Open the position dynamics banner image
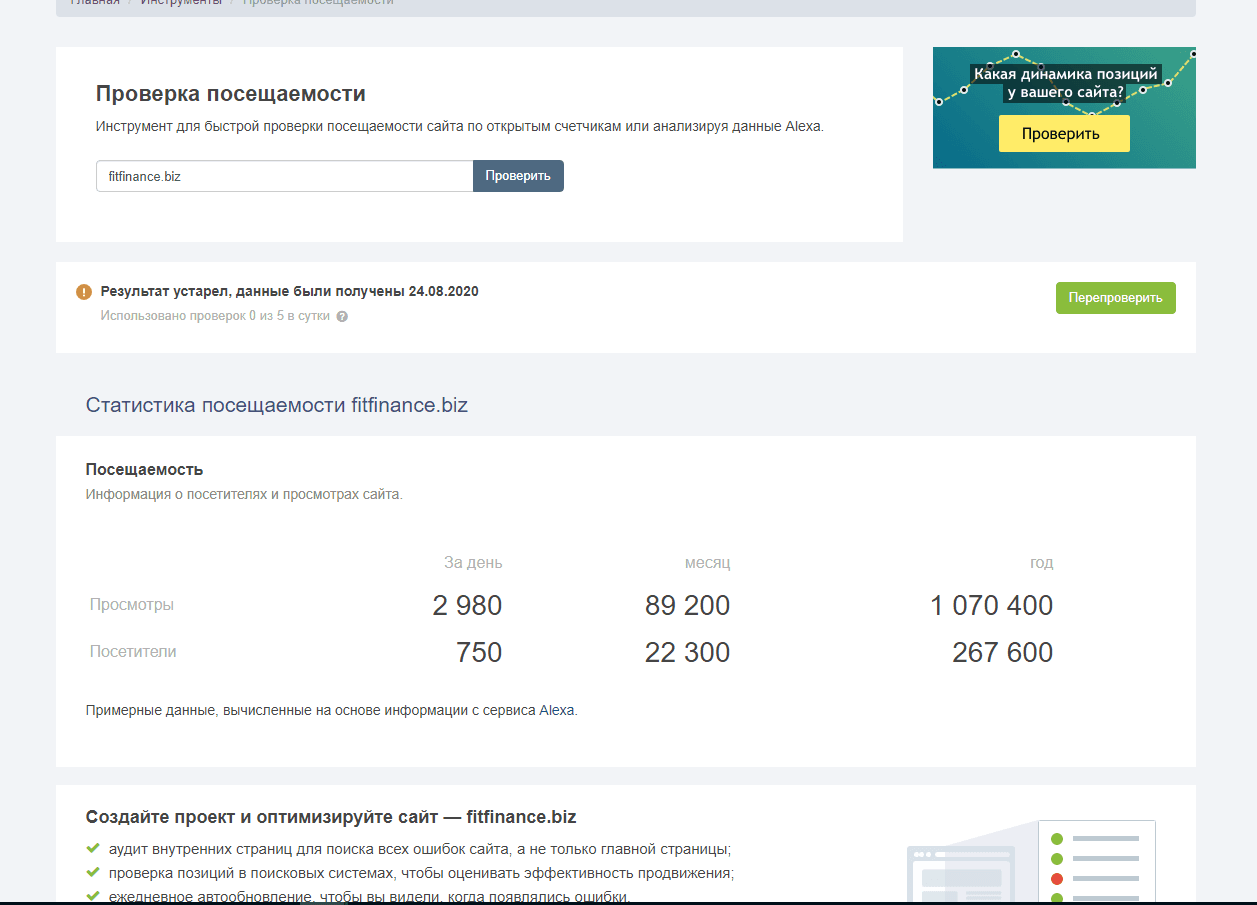 1064,108
